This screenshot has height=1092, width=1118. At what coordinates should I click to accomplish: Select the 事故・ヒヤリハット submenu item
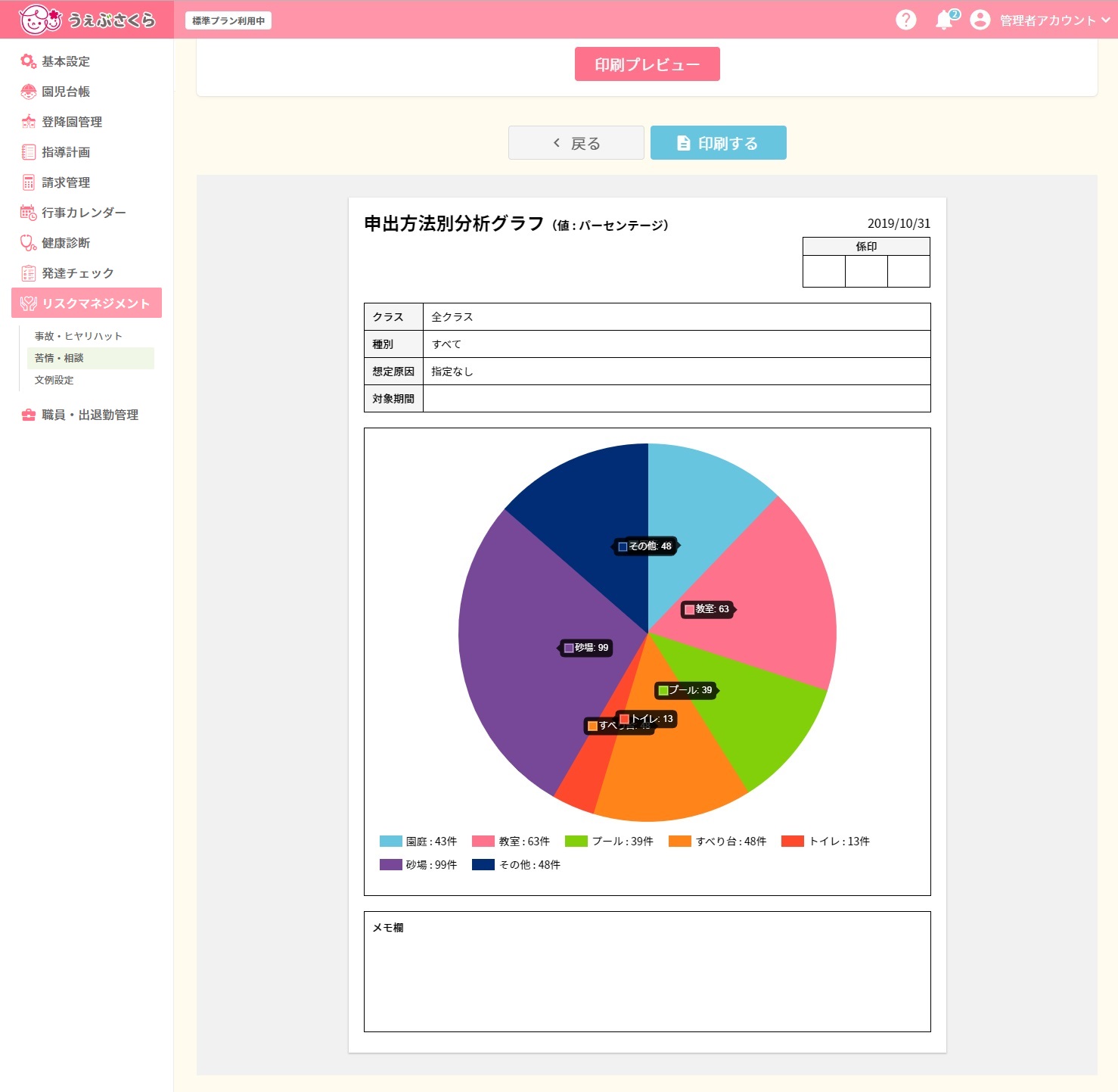(x=78, y=336)
